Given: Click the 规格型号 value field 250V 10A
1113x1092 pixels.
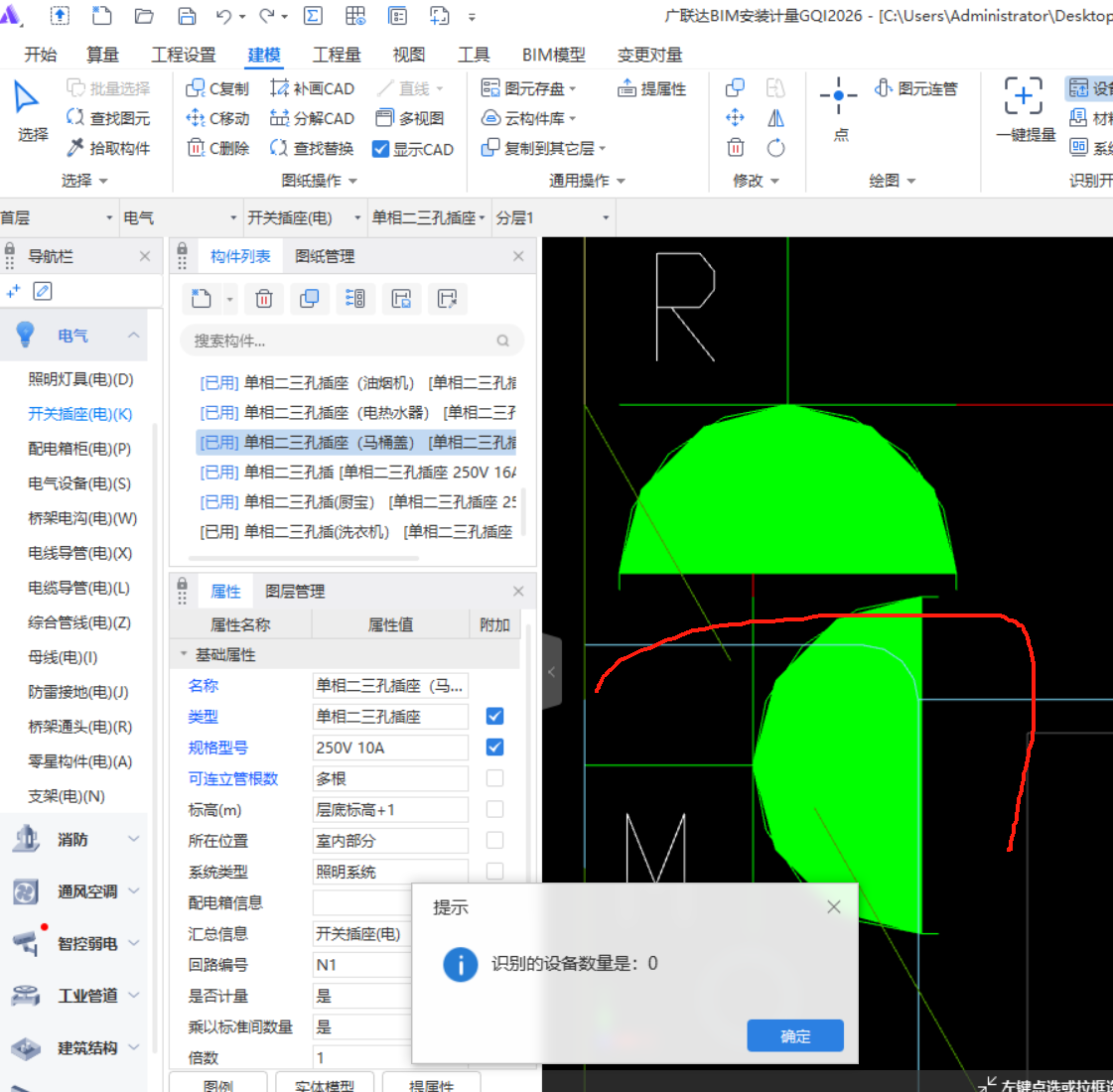Looking at the screenshot, I should pos(389,748).
